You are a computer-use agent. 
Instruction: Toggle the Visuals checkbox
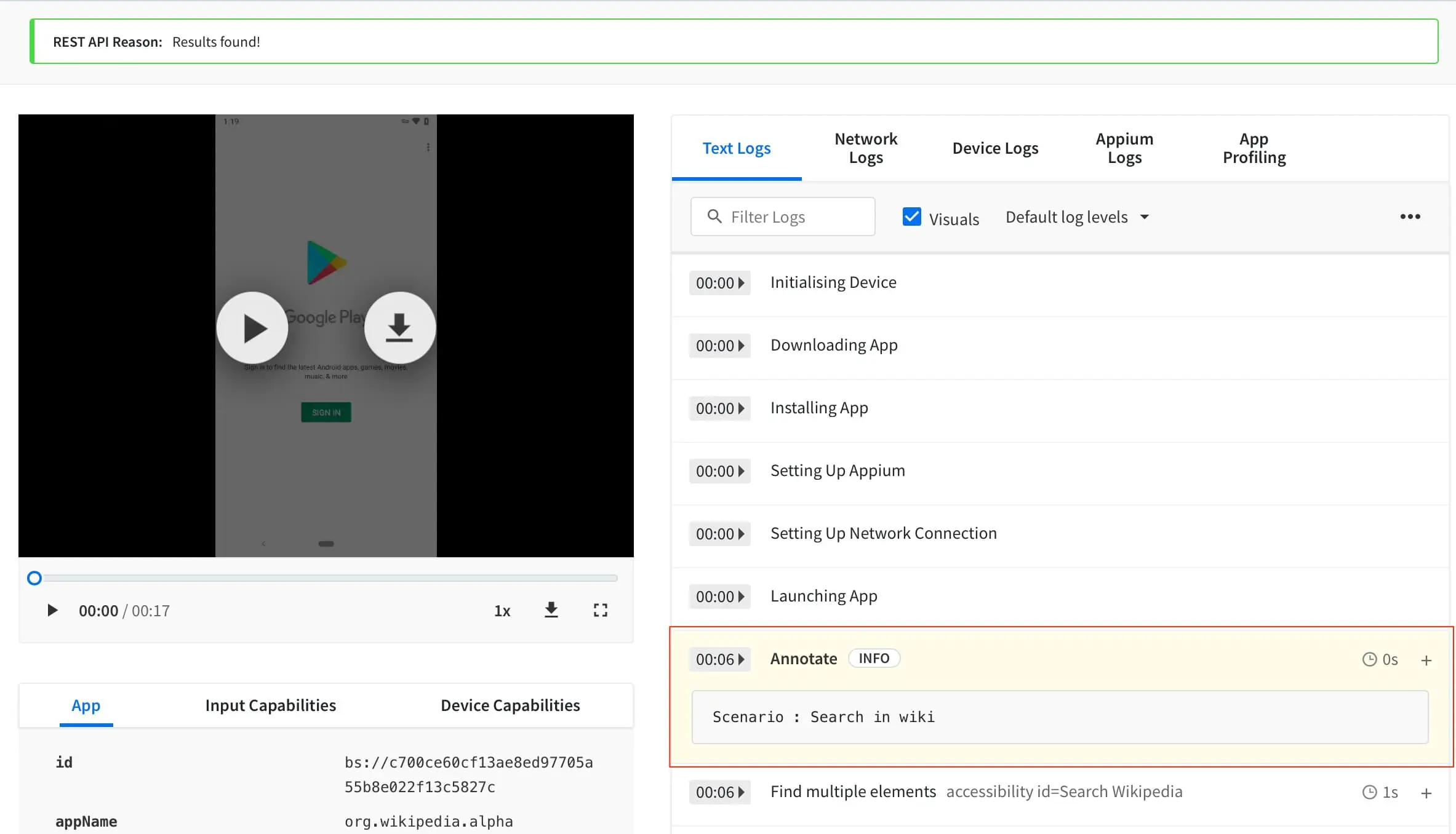(911, 217)
